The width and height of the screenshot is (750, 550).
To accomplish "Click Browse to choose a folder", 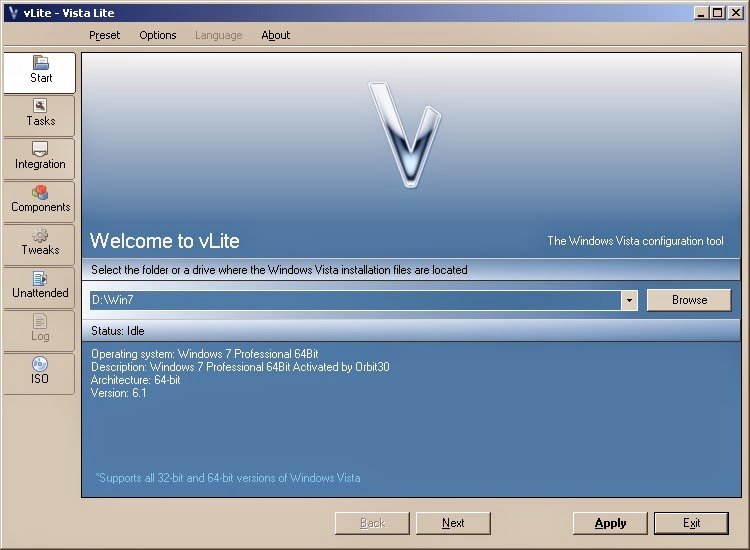I will (689, 300).
